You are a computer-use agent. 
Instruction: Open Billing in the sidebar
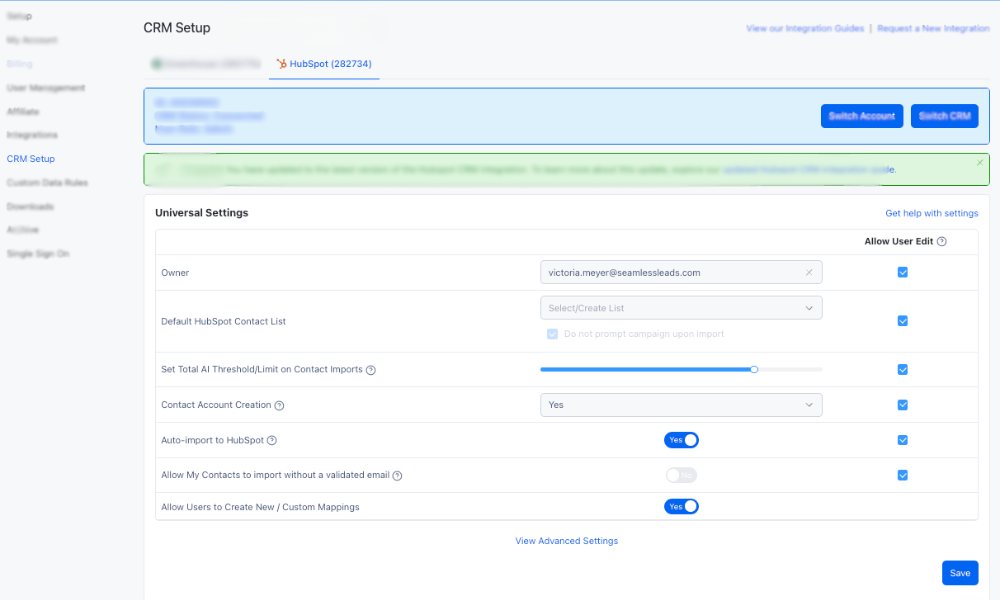(x=19, y=64)
